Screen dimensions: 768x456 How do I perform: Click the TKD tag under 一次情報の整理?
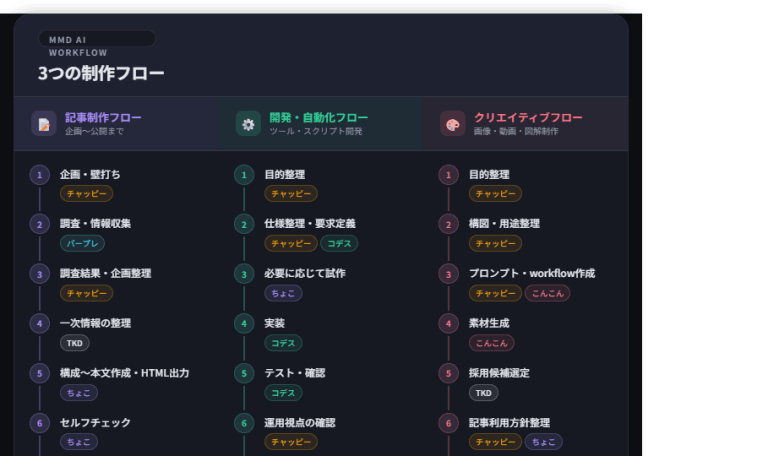75,343
